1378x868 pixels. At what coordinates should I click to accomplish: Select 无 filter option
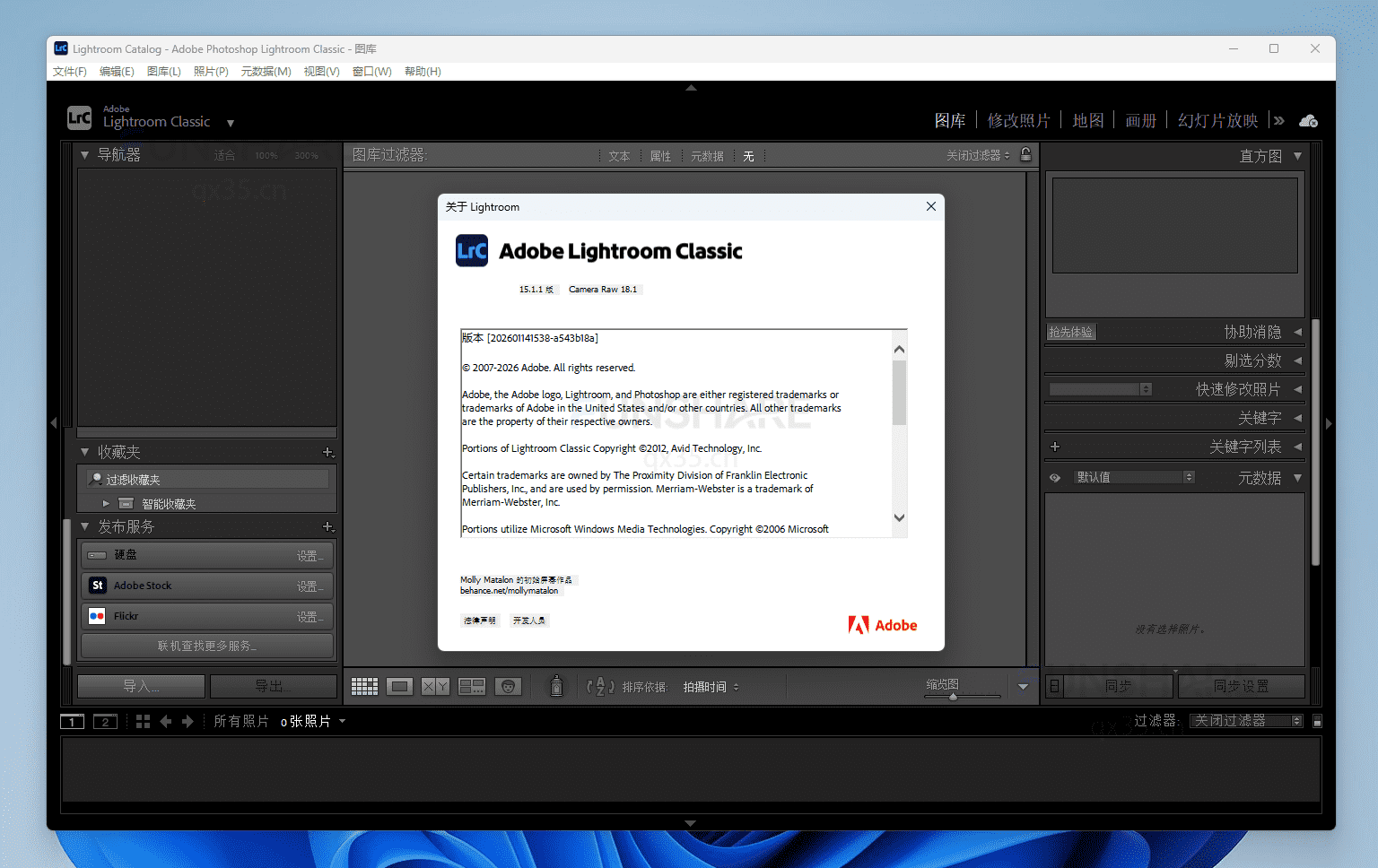[748, 156]
